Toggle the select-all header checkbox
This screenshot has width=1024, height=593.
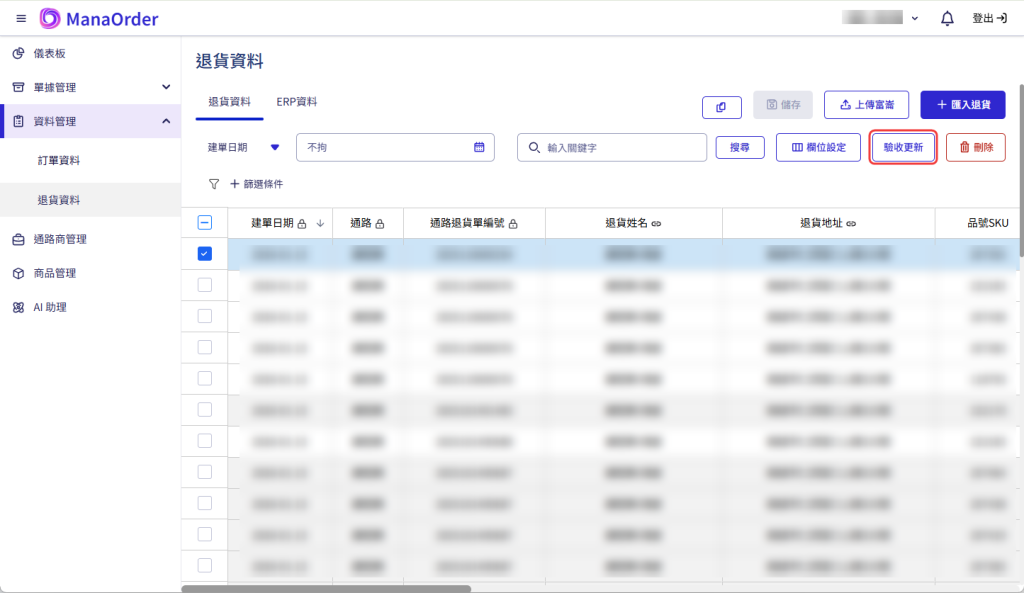point(204,223)
